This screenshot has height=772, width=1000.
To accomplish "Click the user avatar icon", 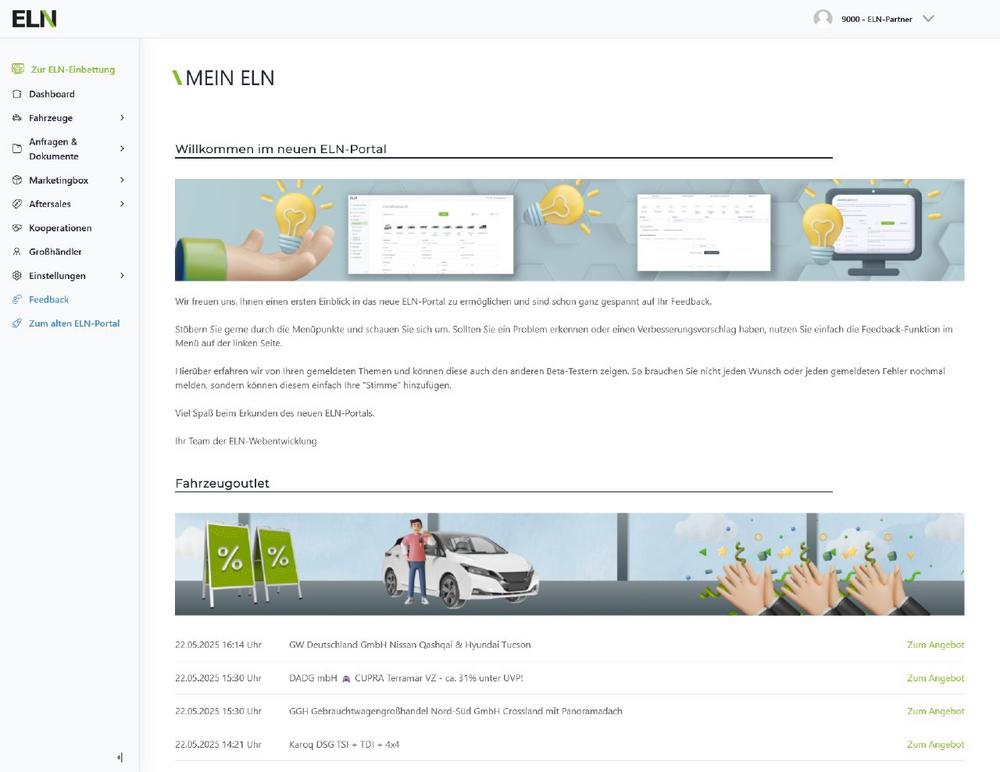I will pos(823,18).
